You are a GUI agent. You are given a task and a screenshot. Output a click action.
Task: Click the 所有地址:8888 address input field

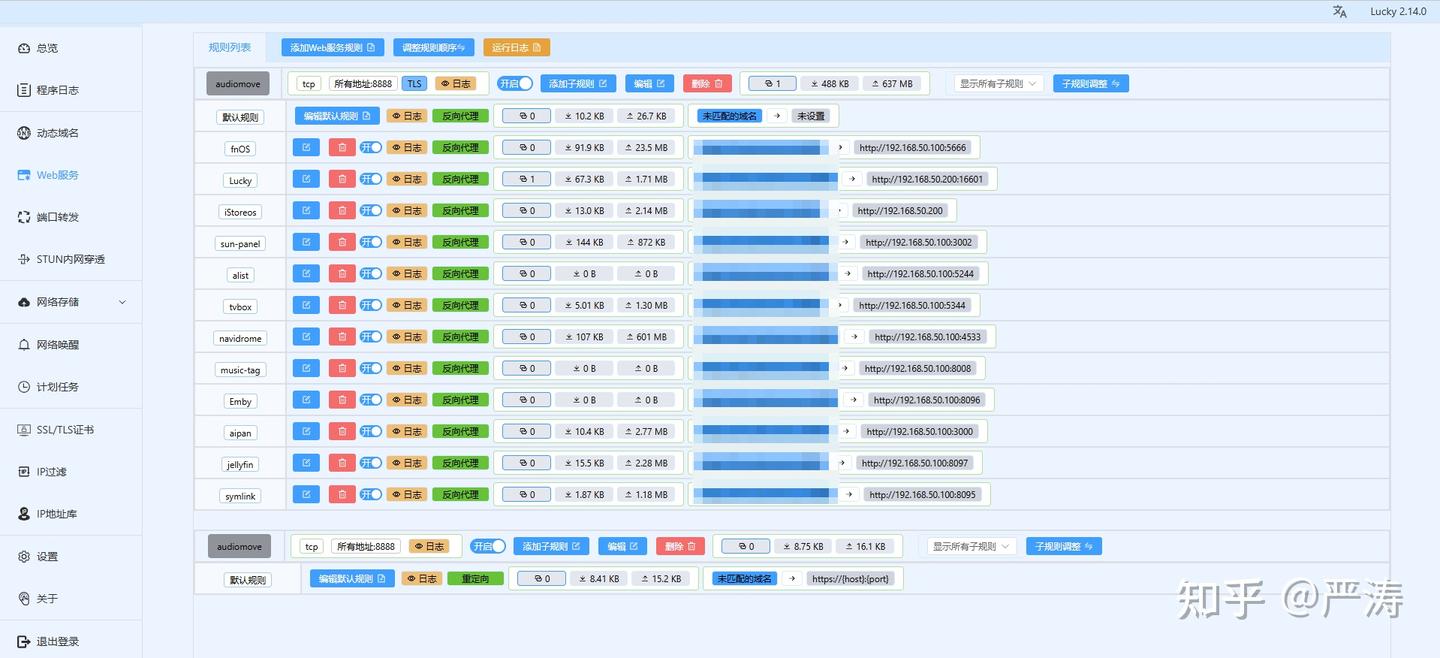tap(363, 83)
